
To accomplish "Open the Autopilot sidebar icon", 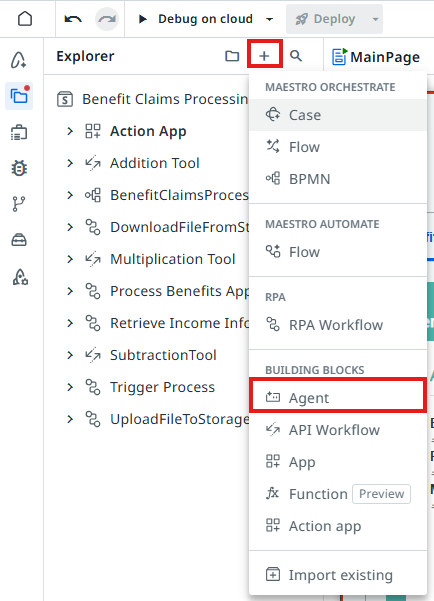I will tap(19, 60).
